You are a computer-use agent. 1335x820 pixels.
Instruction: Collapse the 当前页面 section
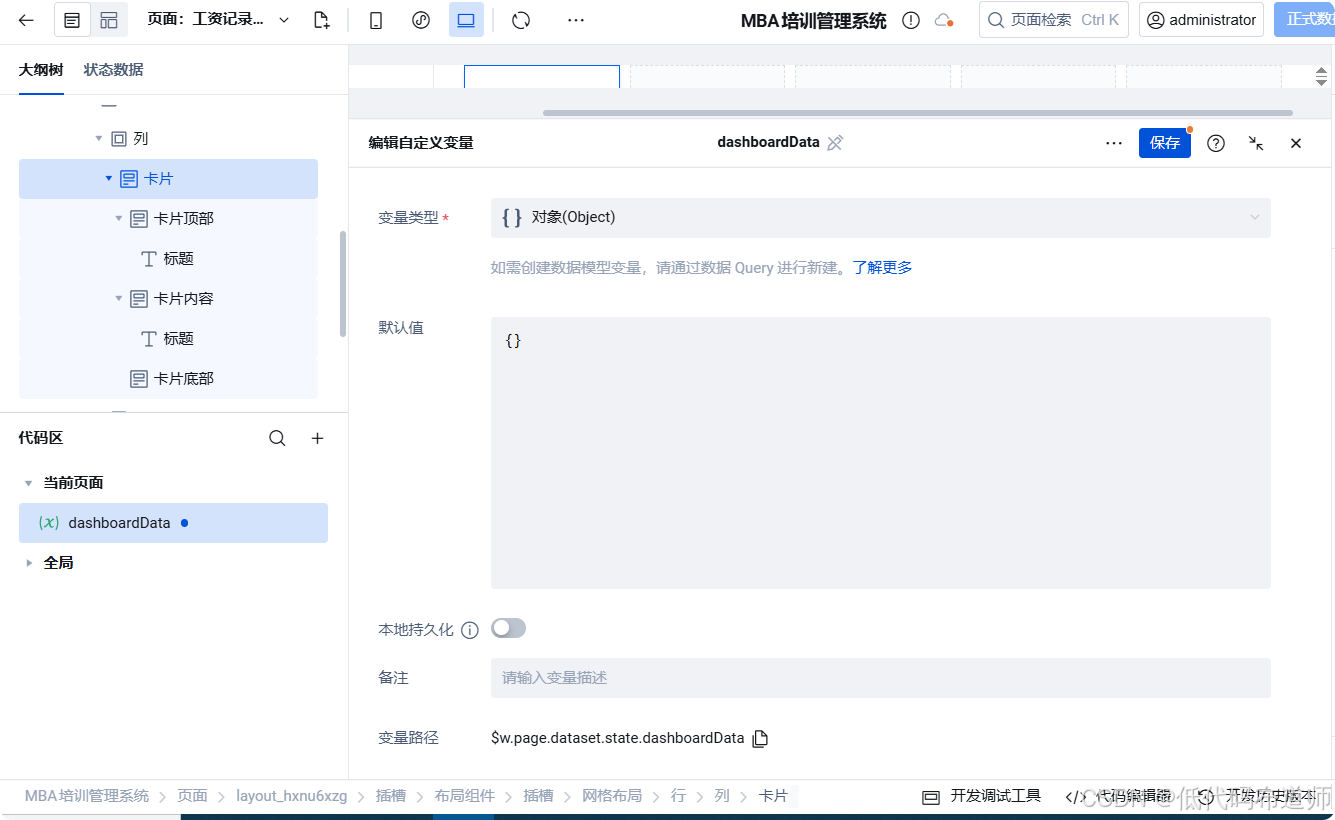click(x=29, y=483)
